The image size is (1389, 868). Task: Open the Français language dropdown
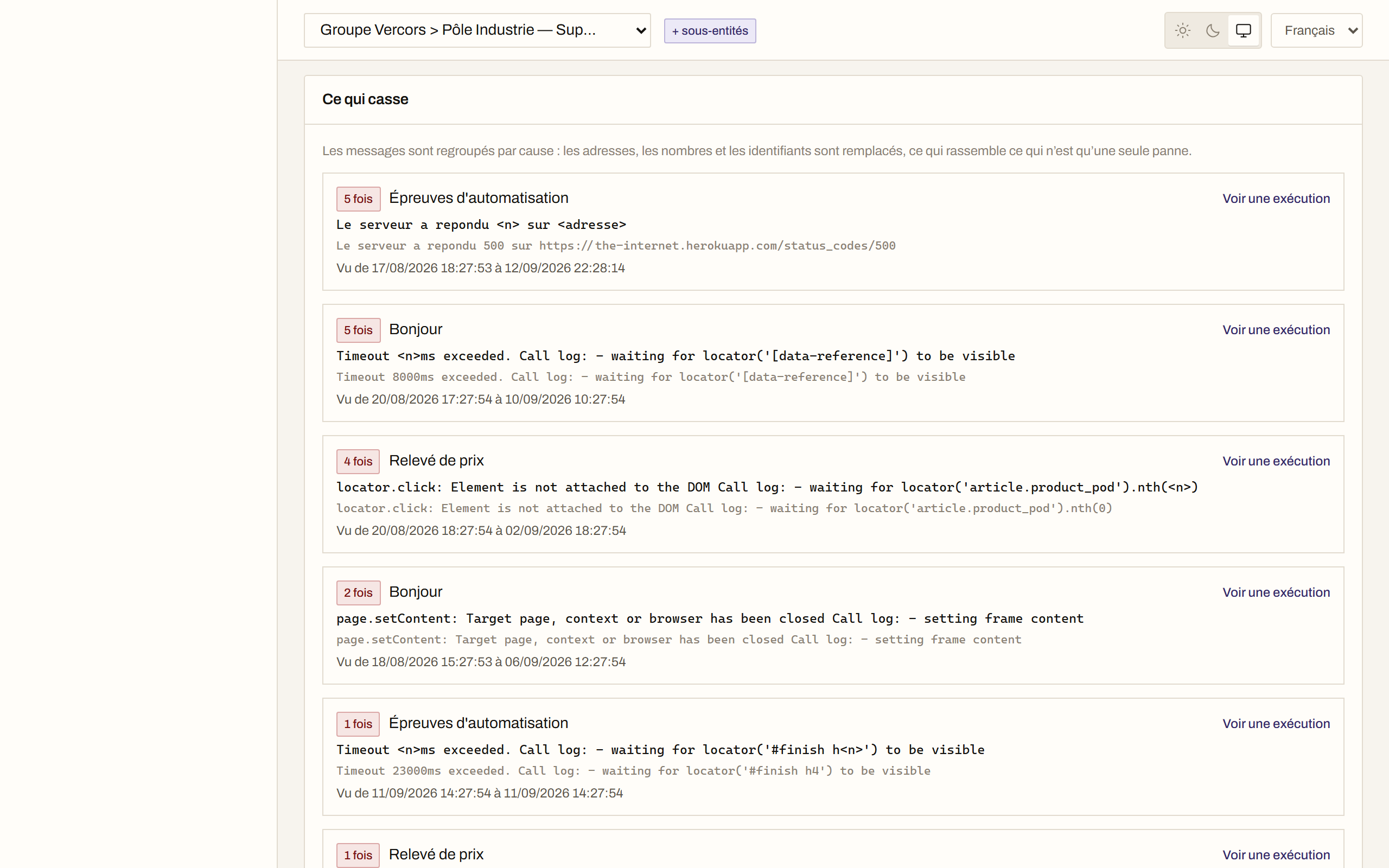tap(1316, 30)
